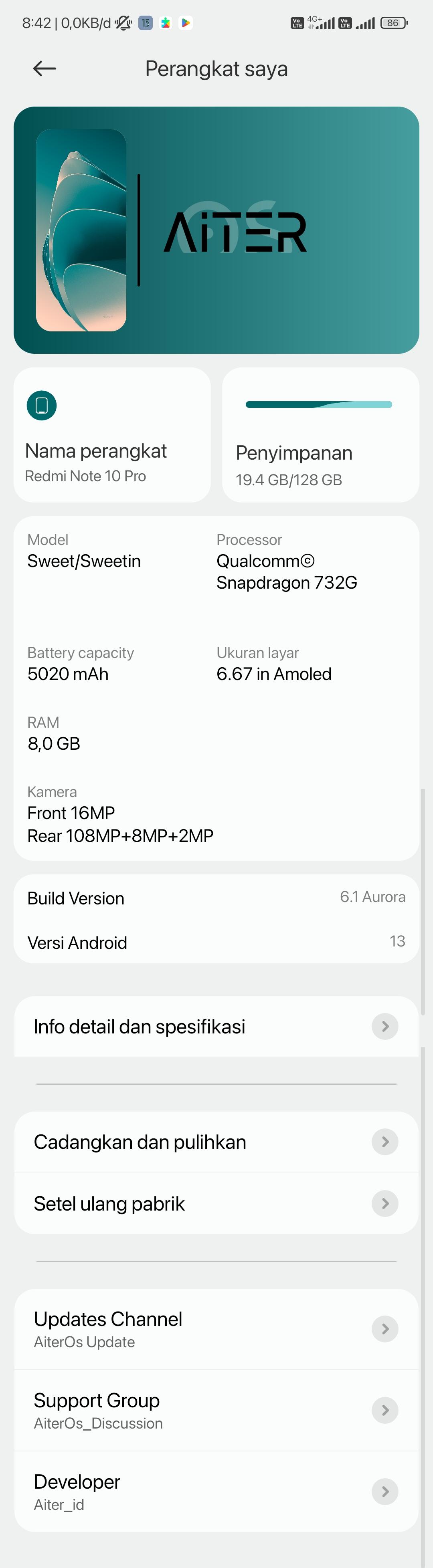Open the Updates Channel entry
Screen dimensions: 433x1568
pyautogui.click(x=216, y=1330)
